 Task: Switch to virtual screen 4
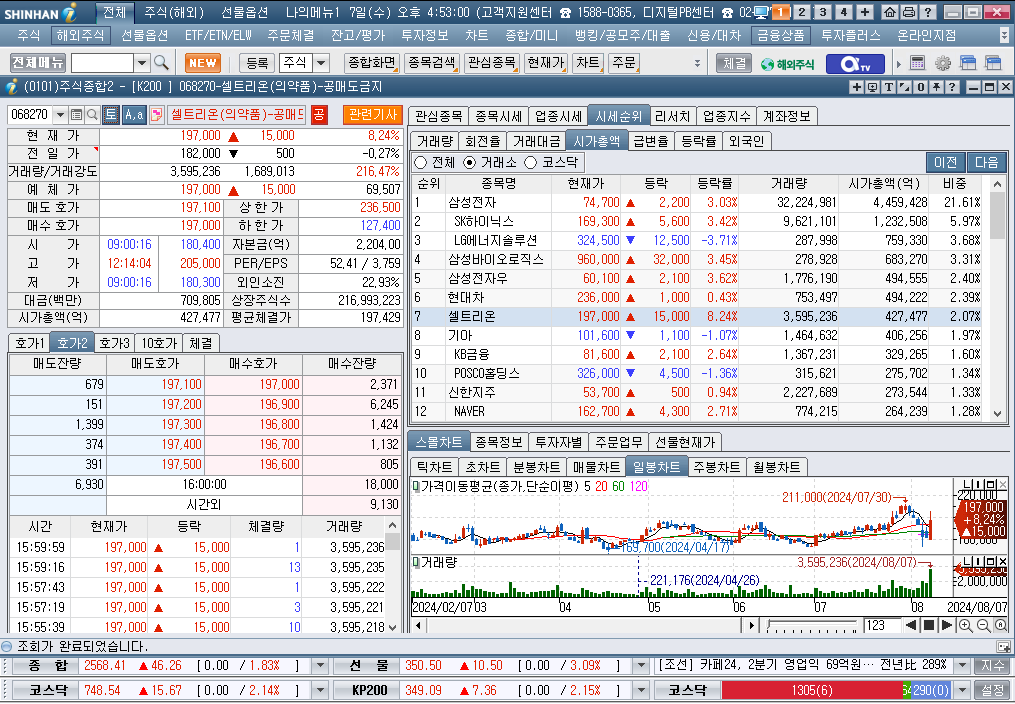[x=843, y=12]
